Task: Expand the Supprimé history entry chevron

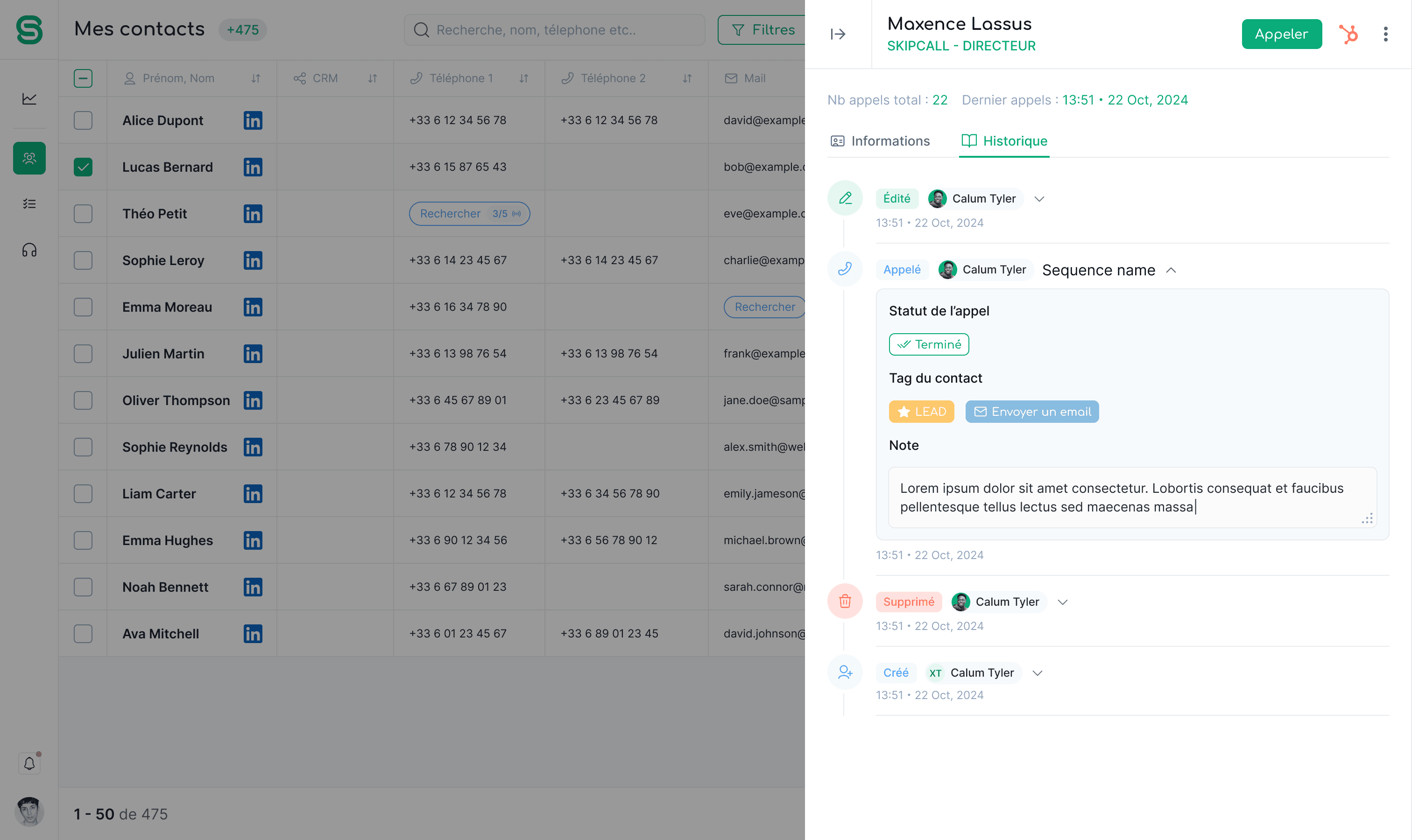Action: click(1062, 602)
